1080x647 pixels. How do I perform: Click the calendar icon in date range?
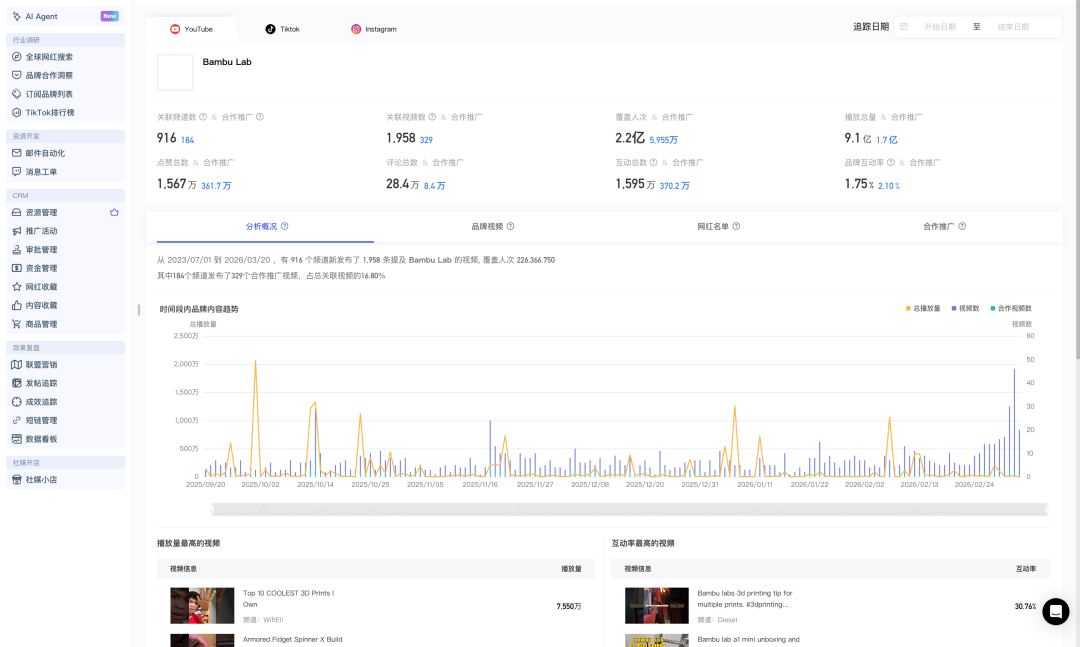click(x=904, y=27)
